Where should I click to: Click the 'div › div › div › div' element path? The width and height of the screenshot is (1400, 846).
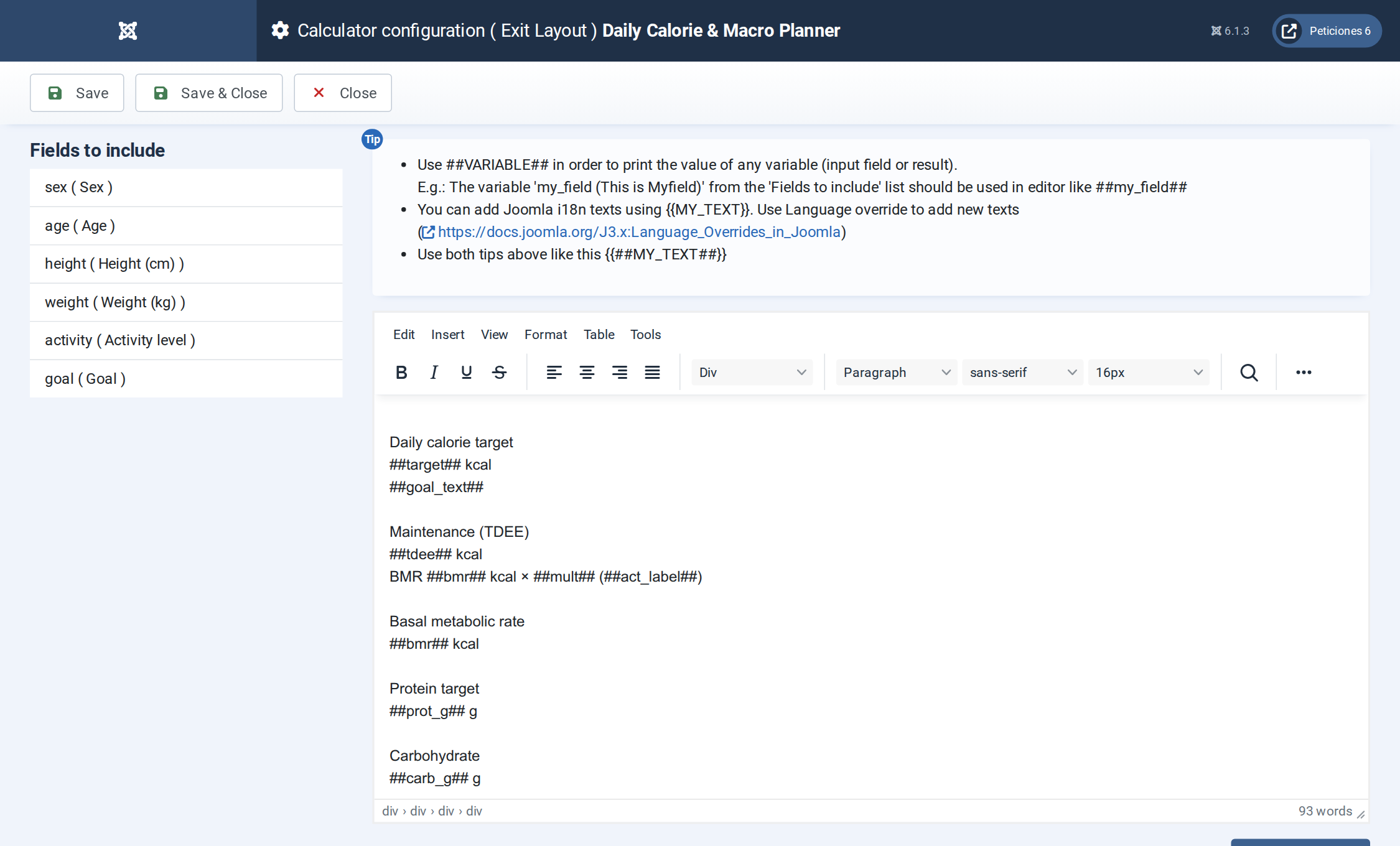click(432, 811)
